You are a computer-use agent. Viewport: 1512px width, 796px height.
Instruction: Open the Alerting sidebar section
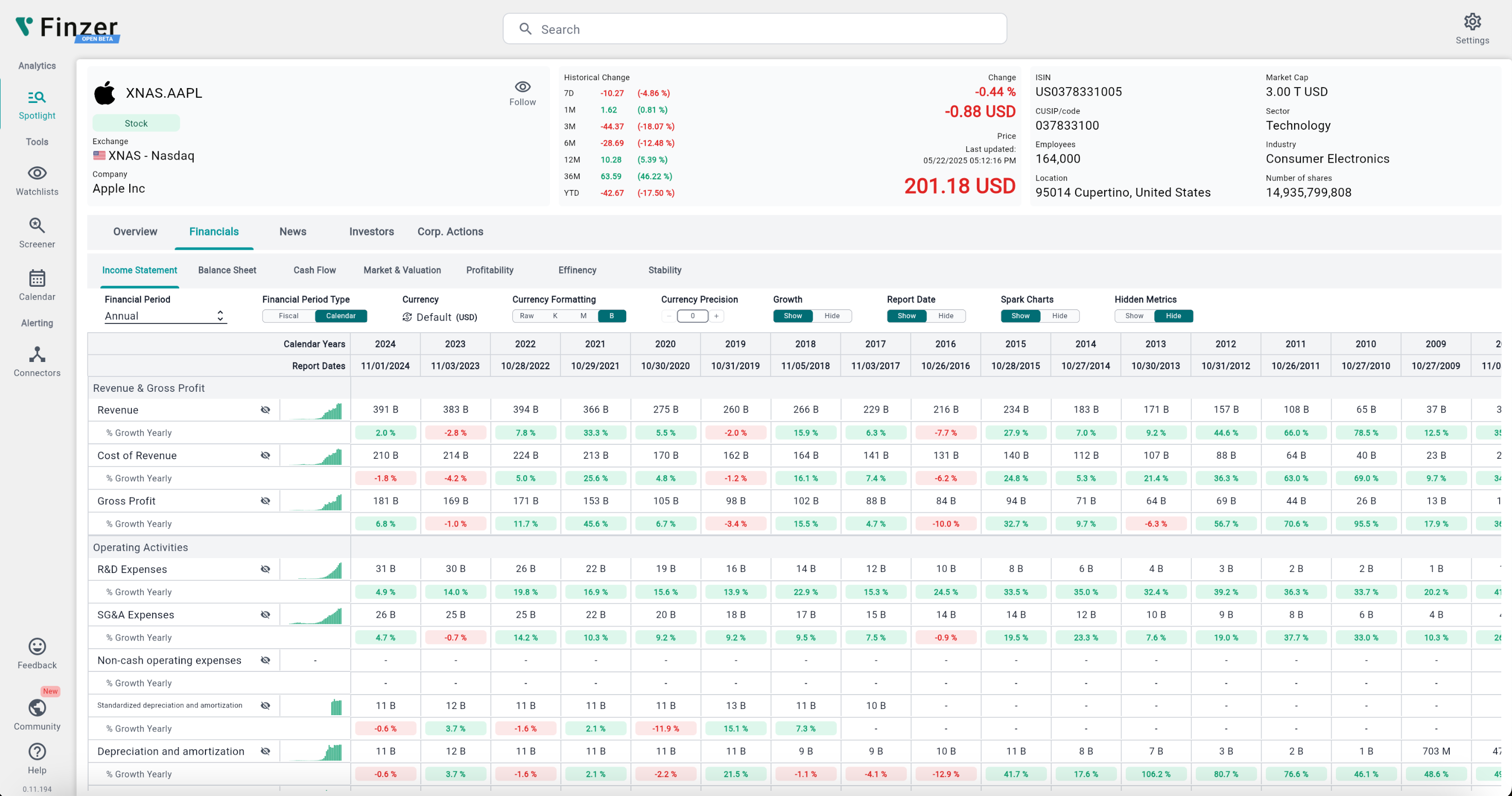[x=37, y=323]
